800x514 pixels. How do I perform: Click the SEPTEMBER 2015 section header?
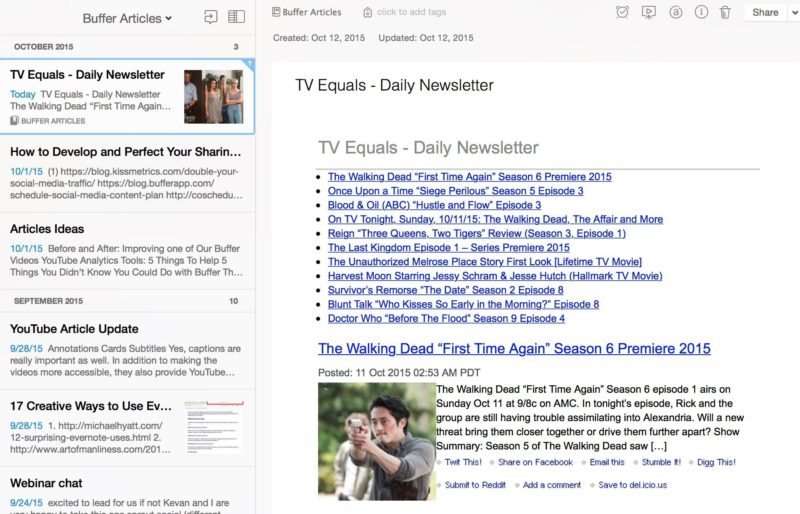pyautogui.click(x=128, y=301)
